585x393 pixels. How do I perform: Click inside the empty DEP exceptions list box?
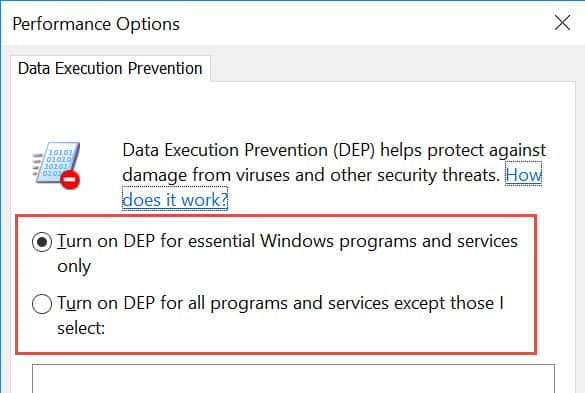(293, 379)
